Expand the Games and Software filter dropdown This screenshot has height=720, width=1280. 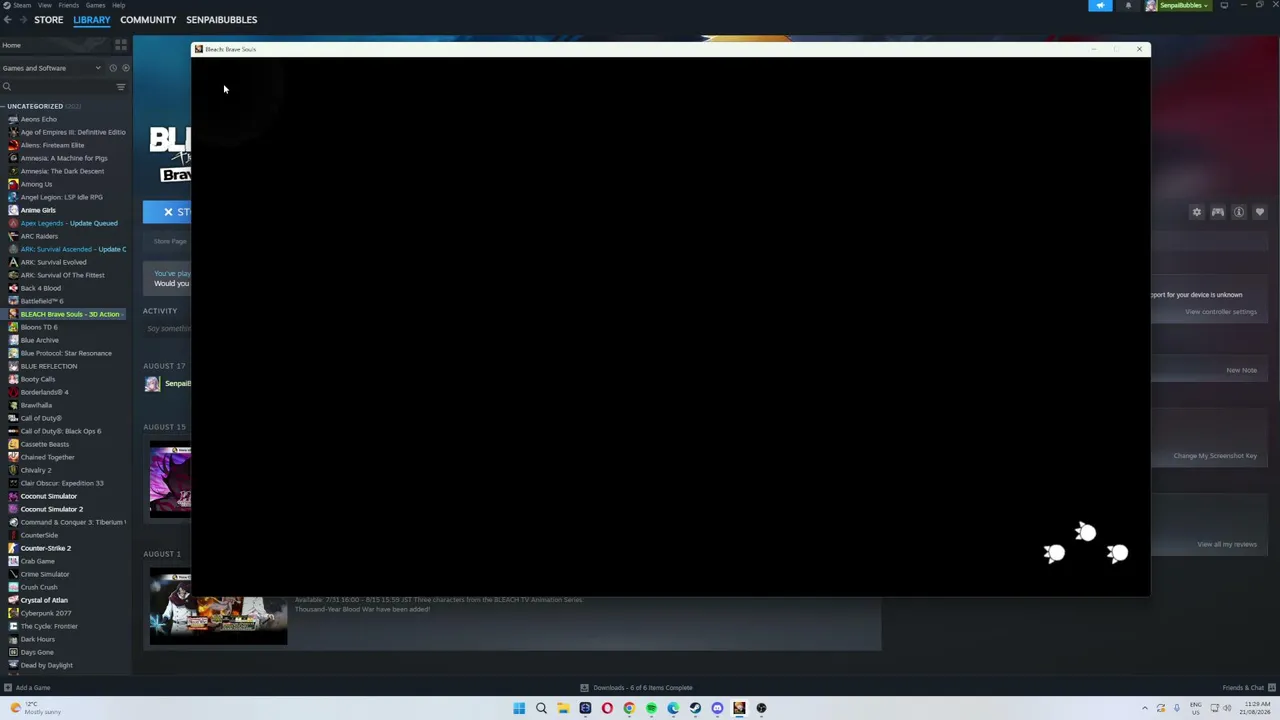(52, 68)
